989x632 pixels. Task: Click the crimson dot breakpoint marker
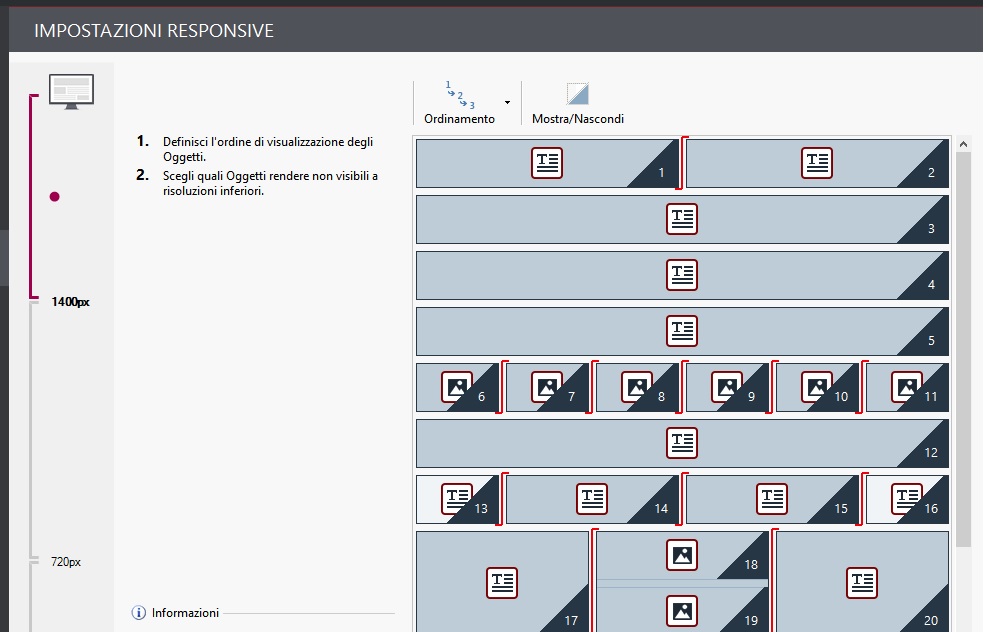[55, 197]
